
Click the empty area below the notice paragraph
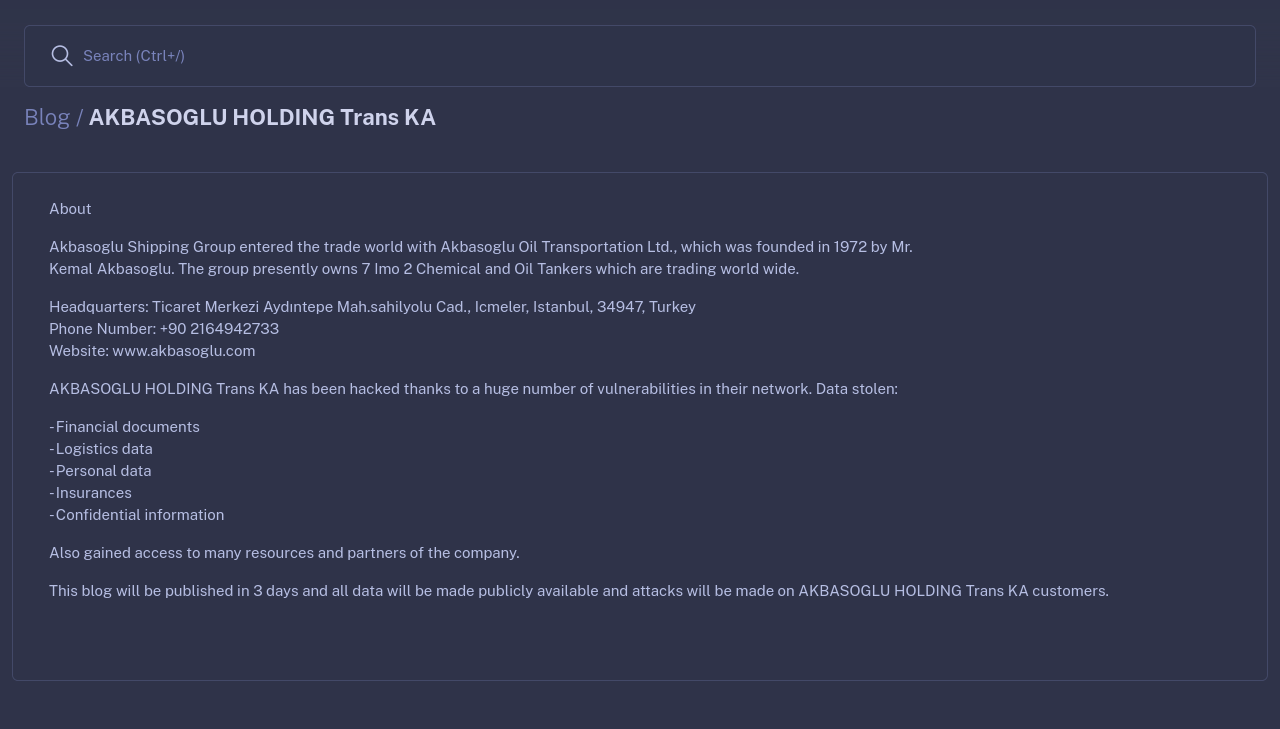point(640,640)
